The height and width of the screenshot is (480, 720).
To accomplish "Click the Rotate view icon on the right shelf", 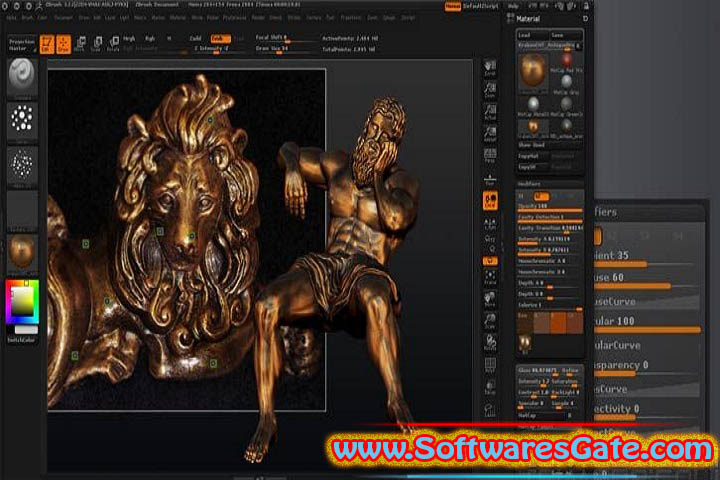I will point(490,343).
